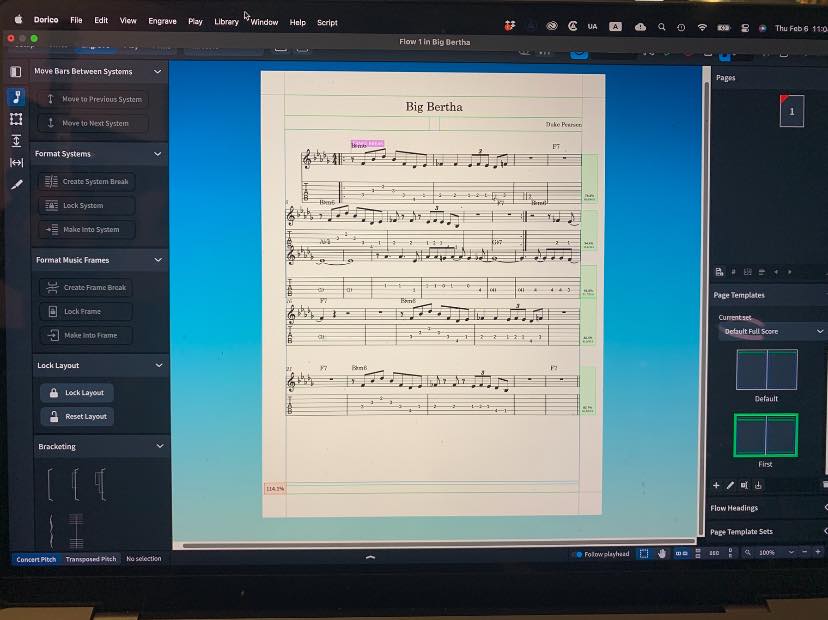Select the pen-shaped tool in the toolbox

[x=17, y=185]
